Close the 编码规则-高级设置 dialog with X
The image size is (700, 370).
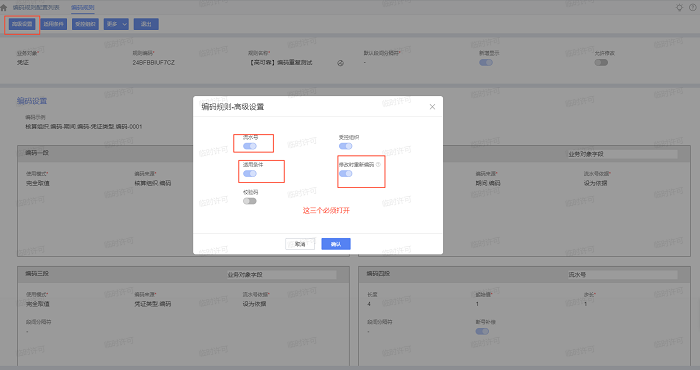(432, 107)
